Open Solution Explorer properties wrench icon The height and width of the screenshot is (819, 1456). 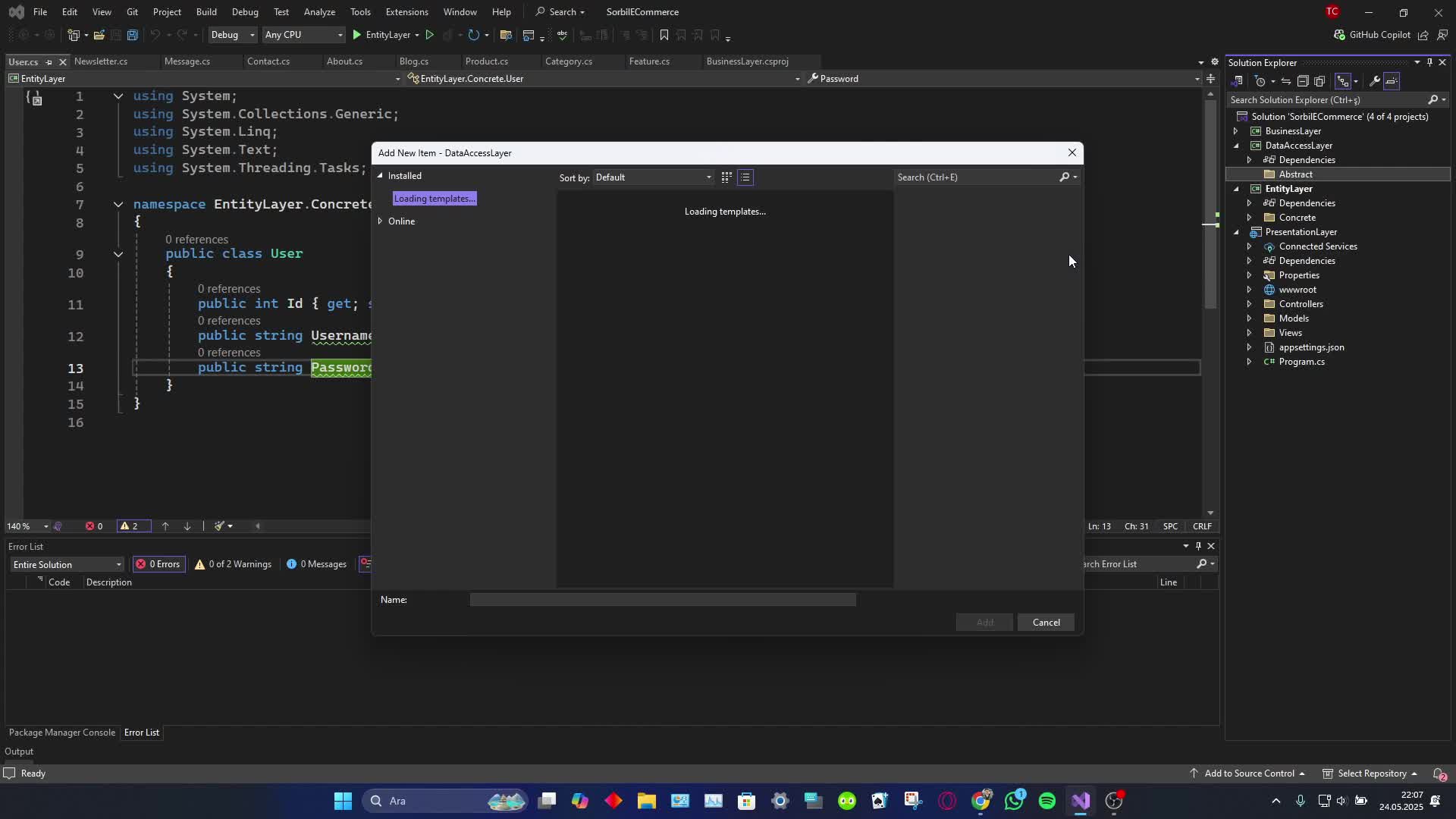pyautogui.click(x=1374, y=81)
